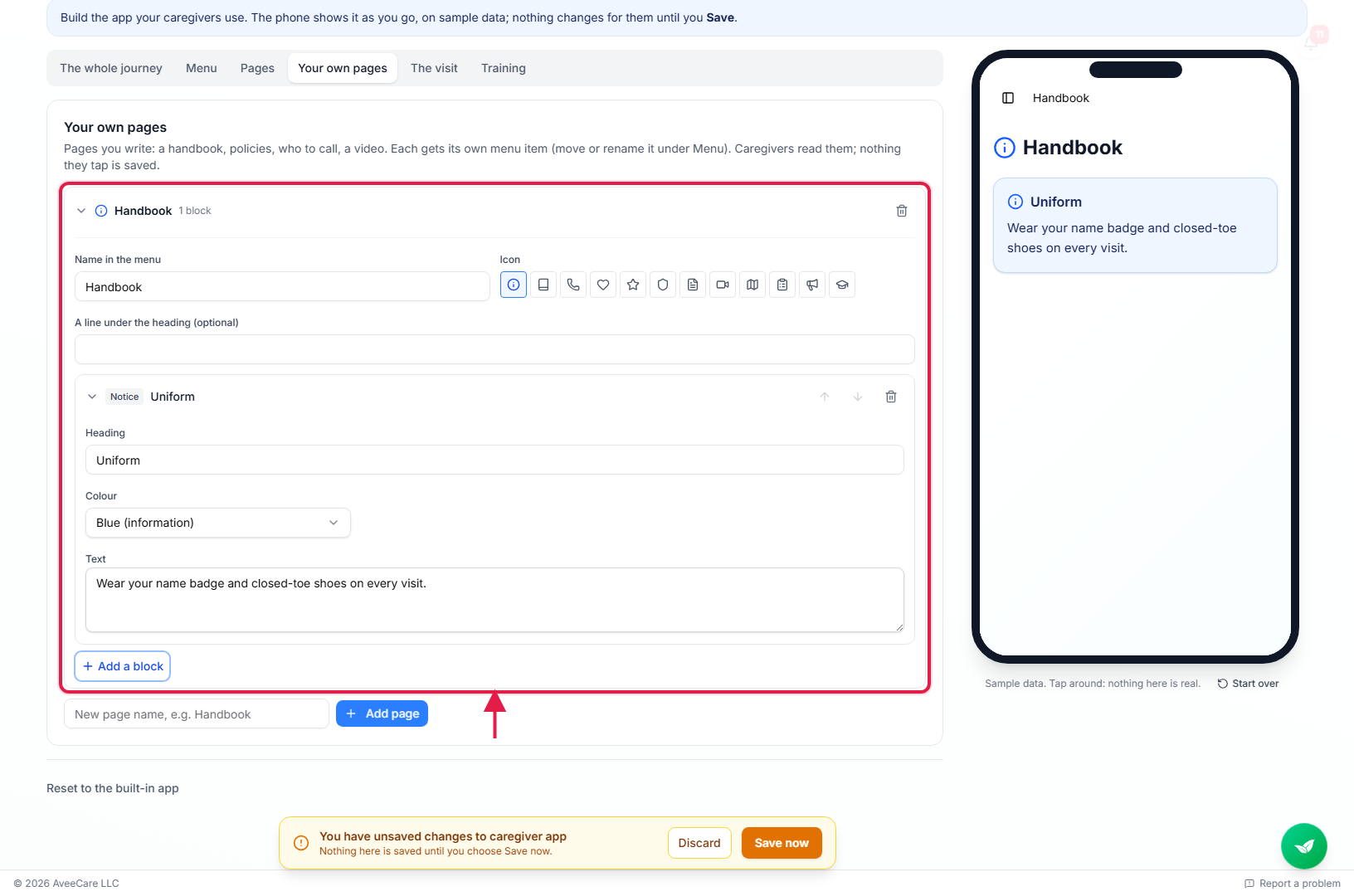This screenshot has width=1354, height=896.
Task: Choose the video camera icon for the page
Action: (x=723, y=285)
